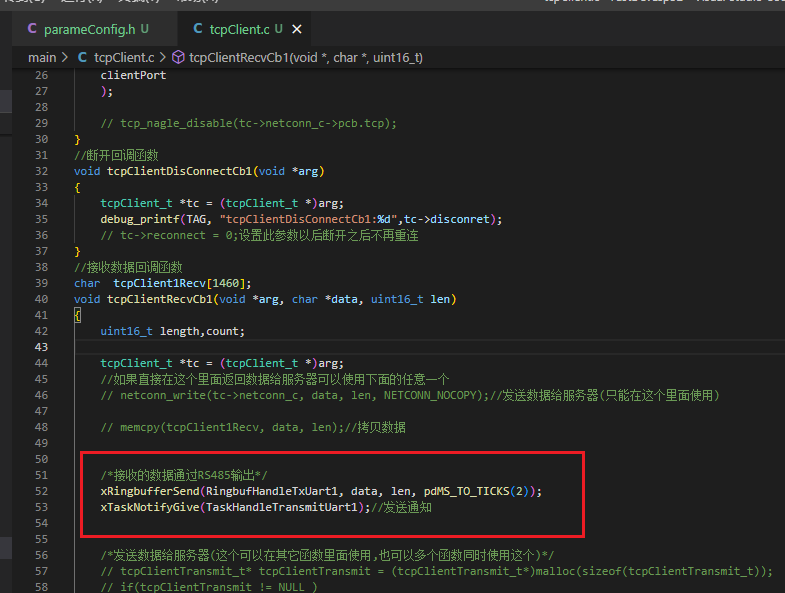Click tcpClientRecvCb1 function name on line 40

160,299
